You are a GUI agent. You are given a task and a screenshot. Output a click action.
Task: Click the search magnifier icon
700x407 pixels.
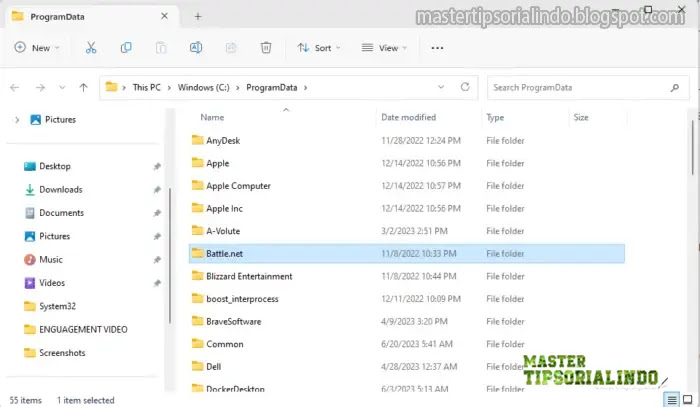tap(675, 88)
